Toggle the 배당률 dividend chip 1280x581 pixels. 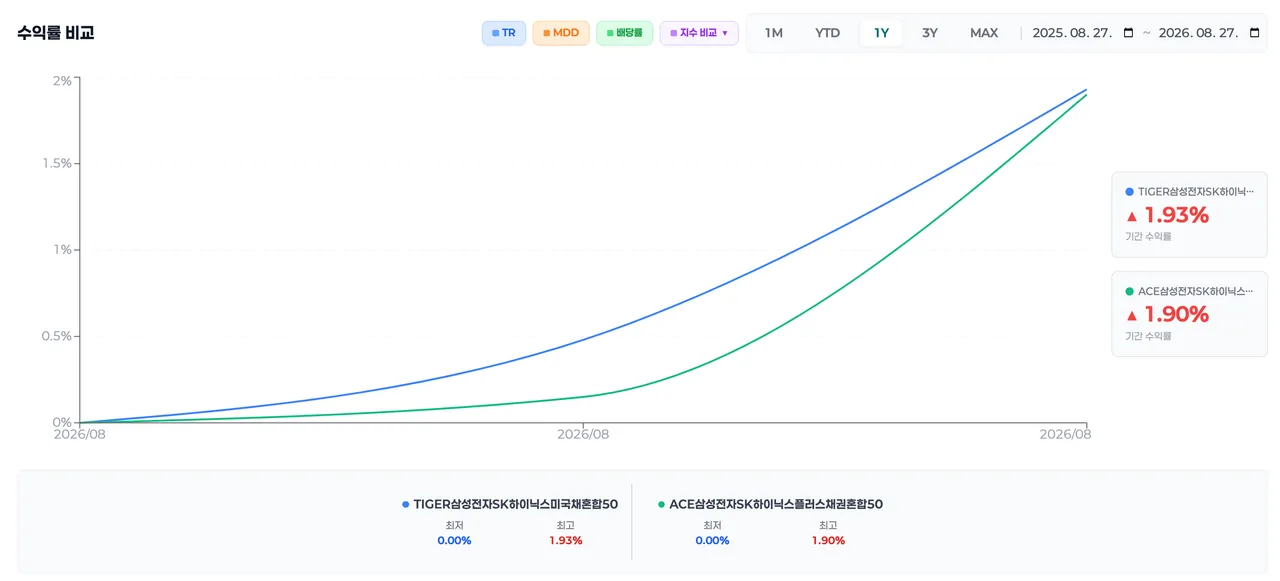pyautogui.click(x=625, y=33)
